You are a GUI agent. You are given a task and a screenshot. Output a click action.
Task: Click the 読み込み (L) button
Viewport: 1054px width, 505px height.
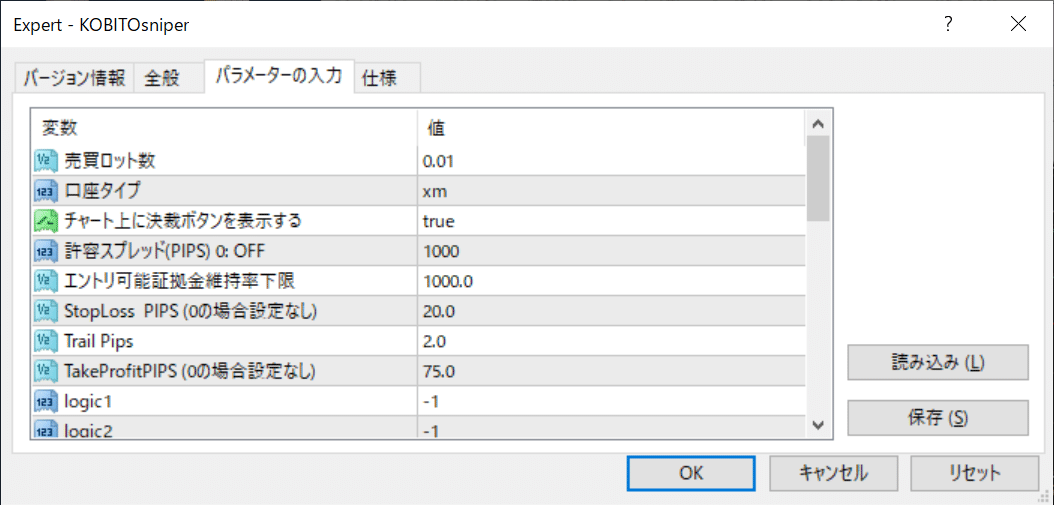(938, 362)
